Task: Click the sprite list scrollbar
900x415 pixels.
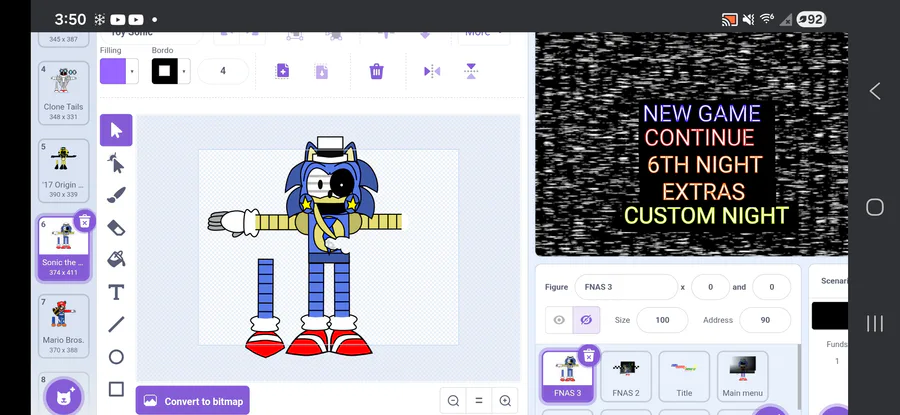Action: point(799,376)
